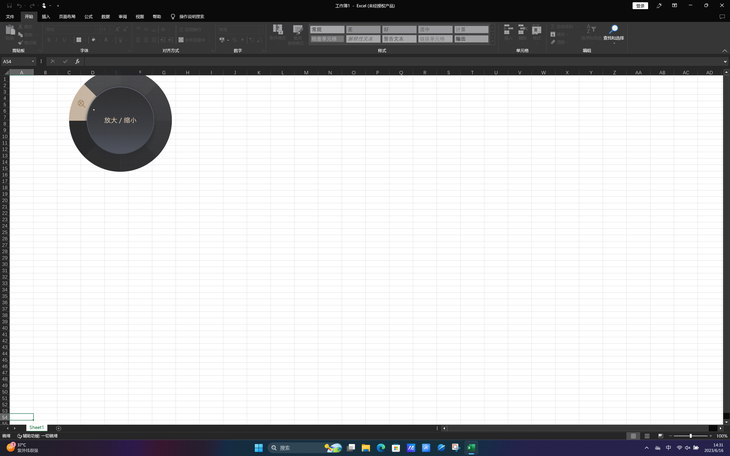Screen dimensions: 730x456
Task: Open the File tab
Action: pyautogui.click(x=10, y=17)
